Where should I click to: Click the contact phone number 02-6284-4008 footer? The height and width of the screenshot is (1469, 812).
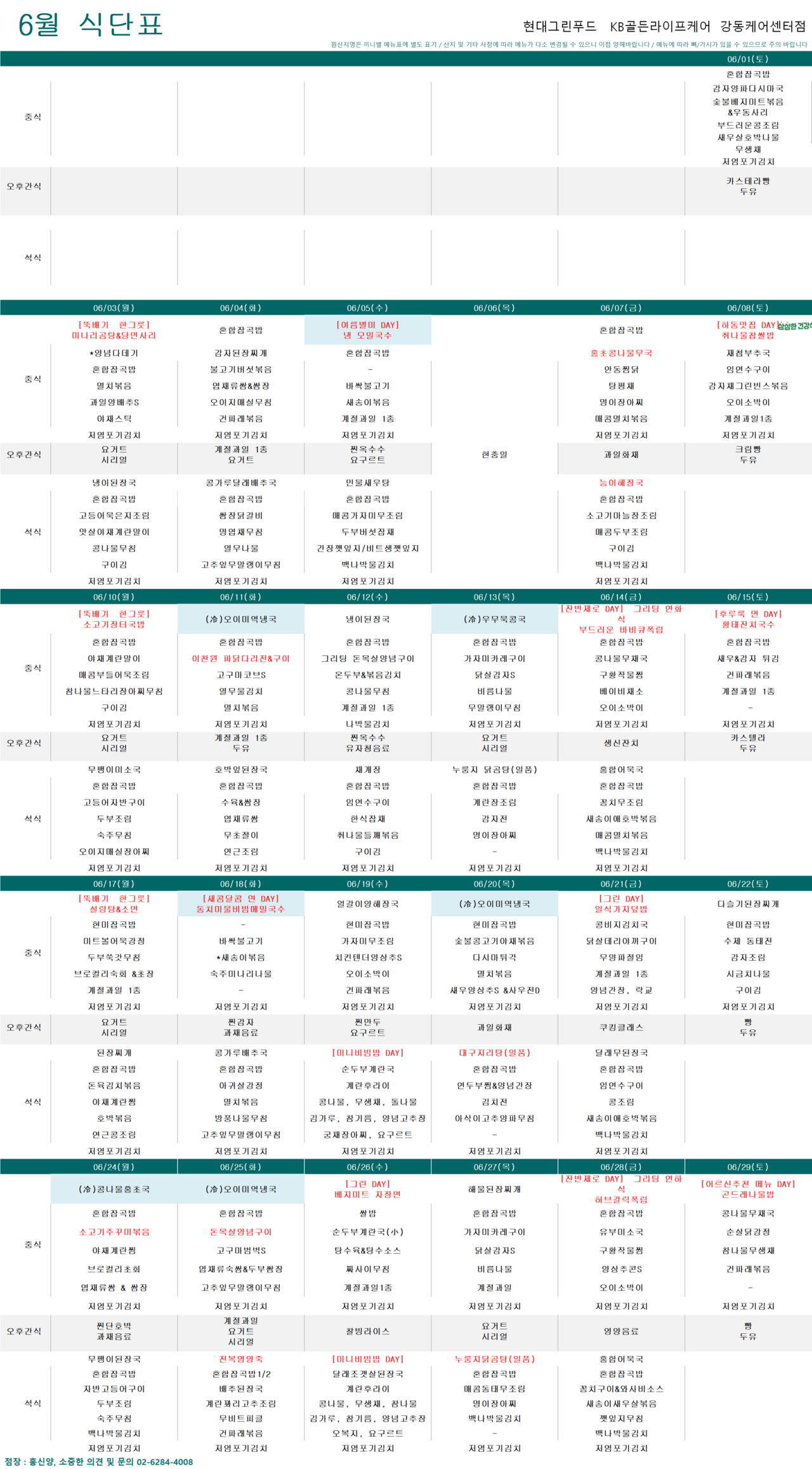click(164, 1462)
